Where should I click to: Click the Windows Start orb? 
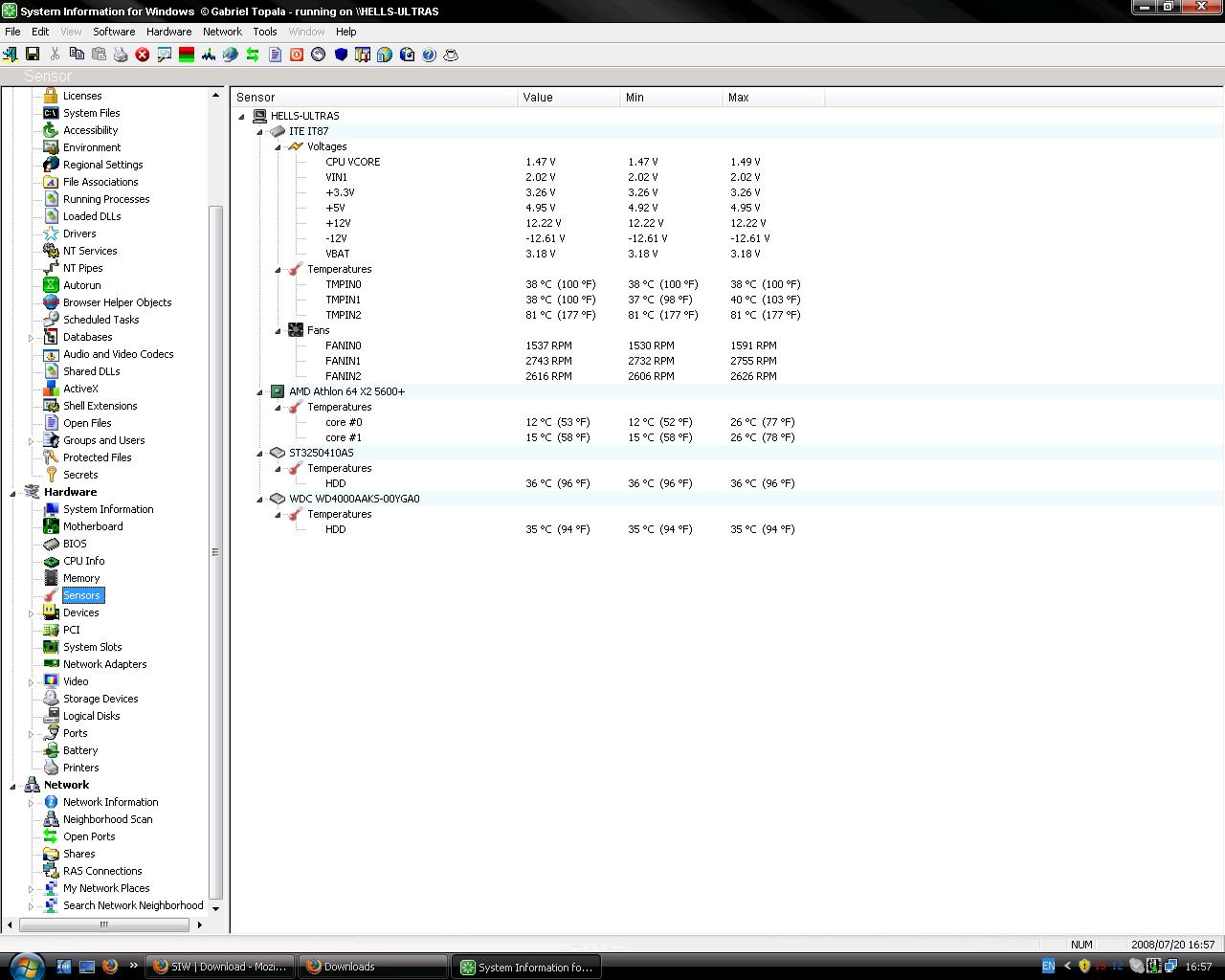[x=26, y=966]
